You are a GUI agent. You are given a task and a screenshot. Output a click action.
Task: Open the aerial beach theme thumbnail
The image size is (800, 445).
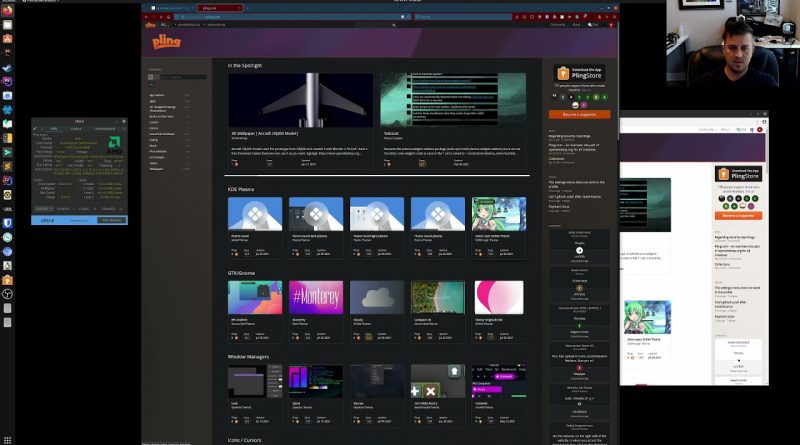click(438, 297)
